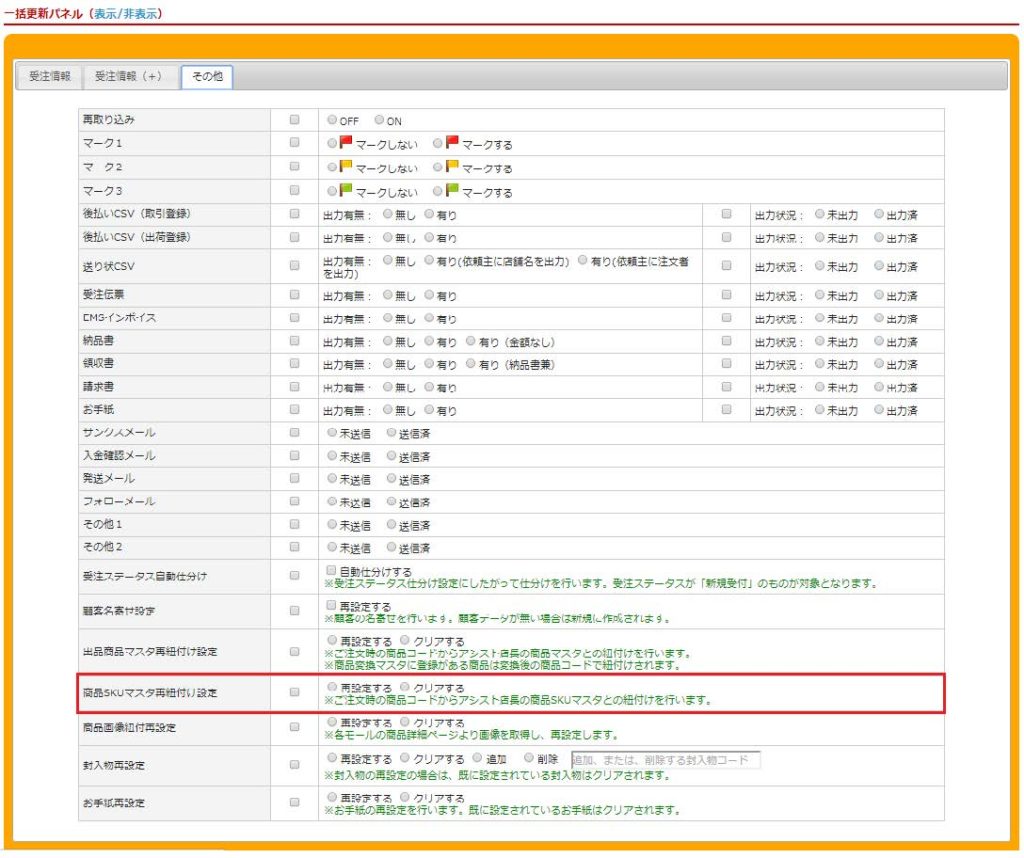Select red flag "マークしない" for マーク1

pyautogui.click(x=332, y=143)
